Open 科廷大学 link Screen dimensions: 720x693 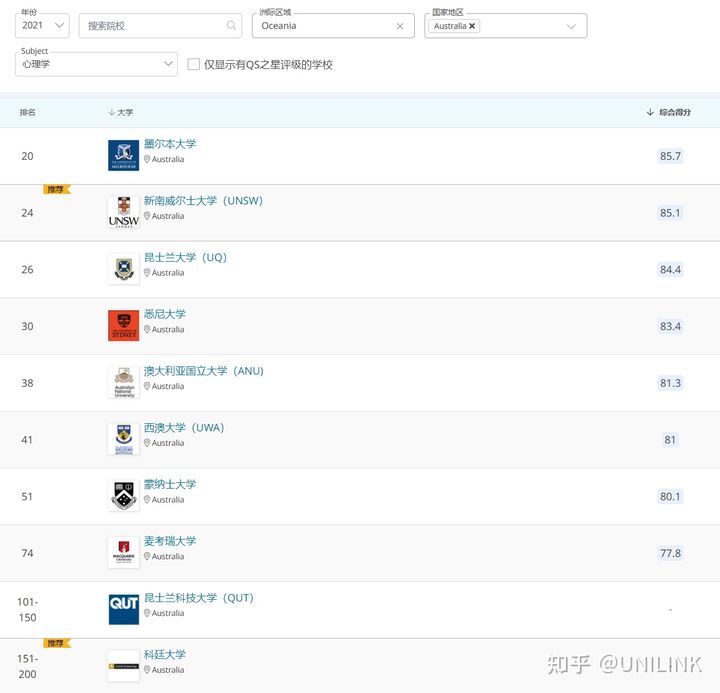[165, 654]
